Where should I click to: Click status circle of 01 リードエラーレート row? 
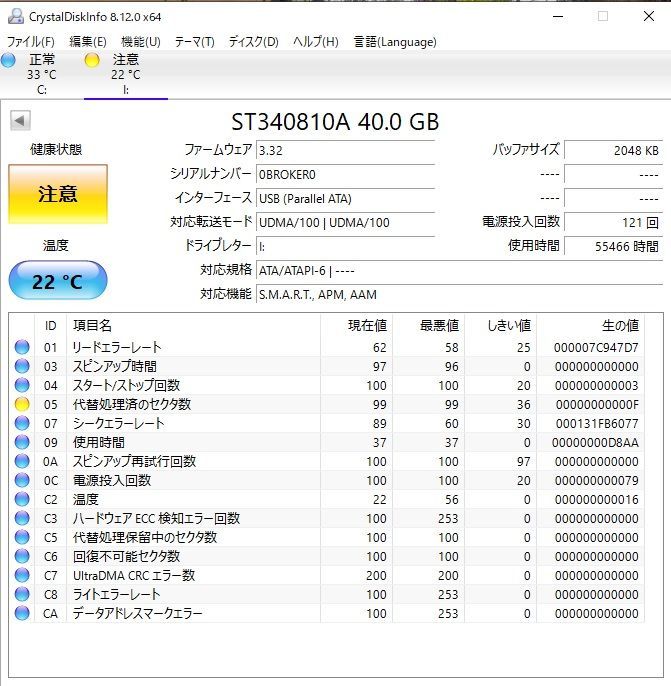(x=22, y=347)
